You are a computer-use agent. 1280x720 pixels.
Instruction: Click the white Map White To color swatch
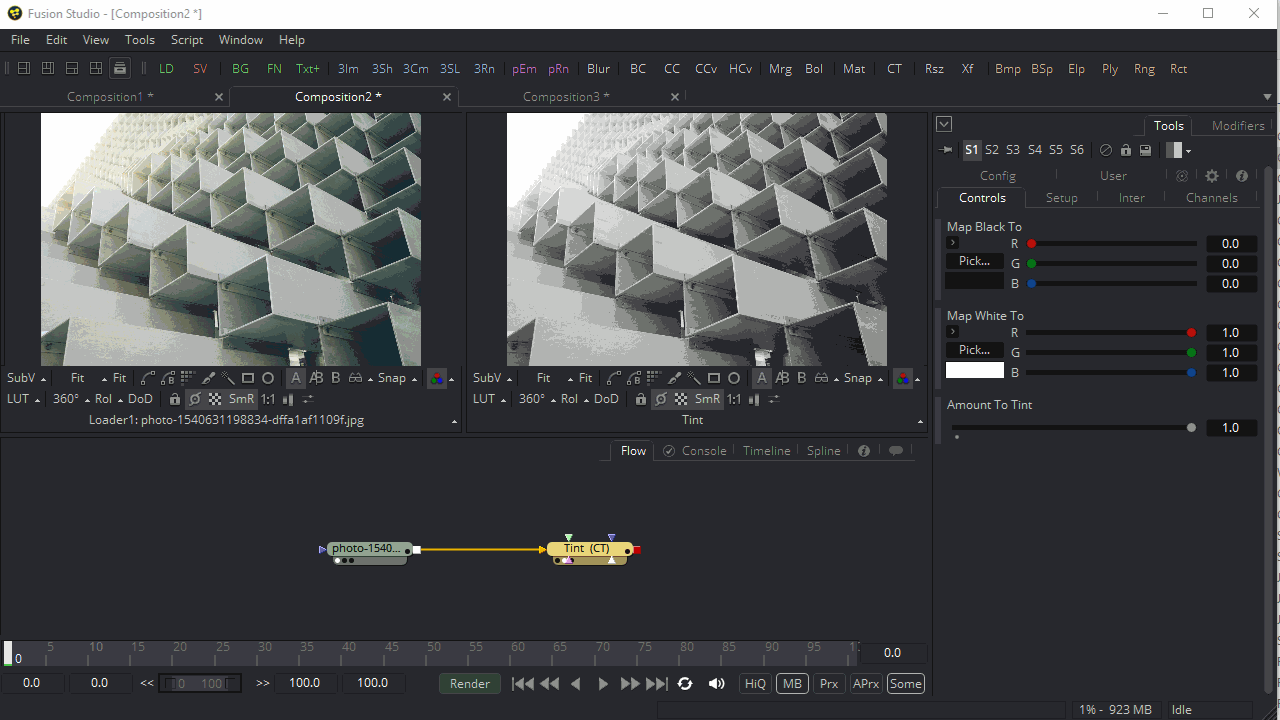974,370
